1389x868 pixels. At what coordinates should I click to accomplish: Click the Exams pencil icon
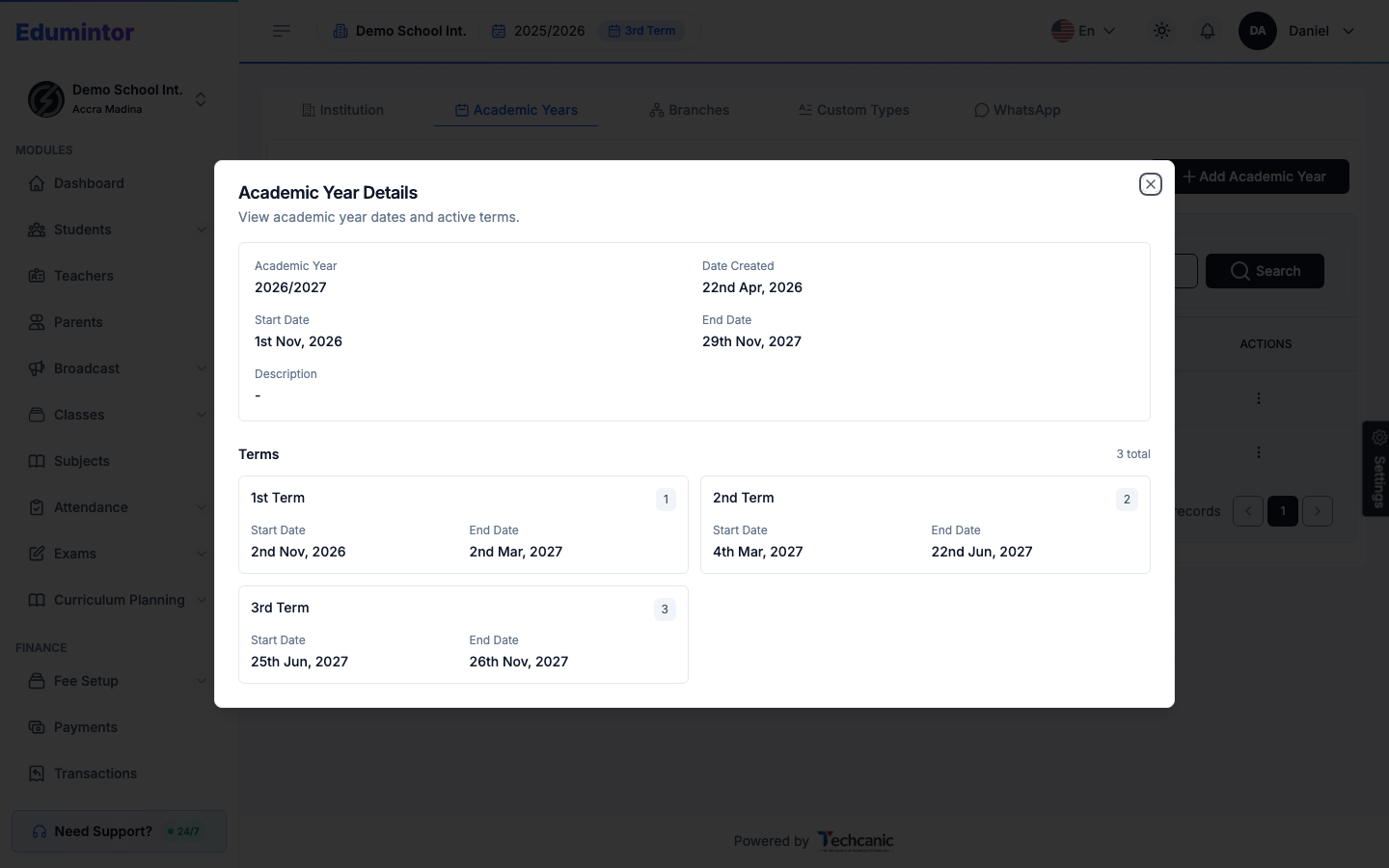click(x=37, y=554)
